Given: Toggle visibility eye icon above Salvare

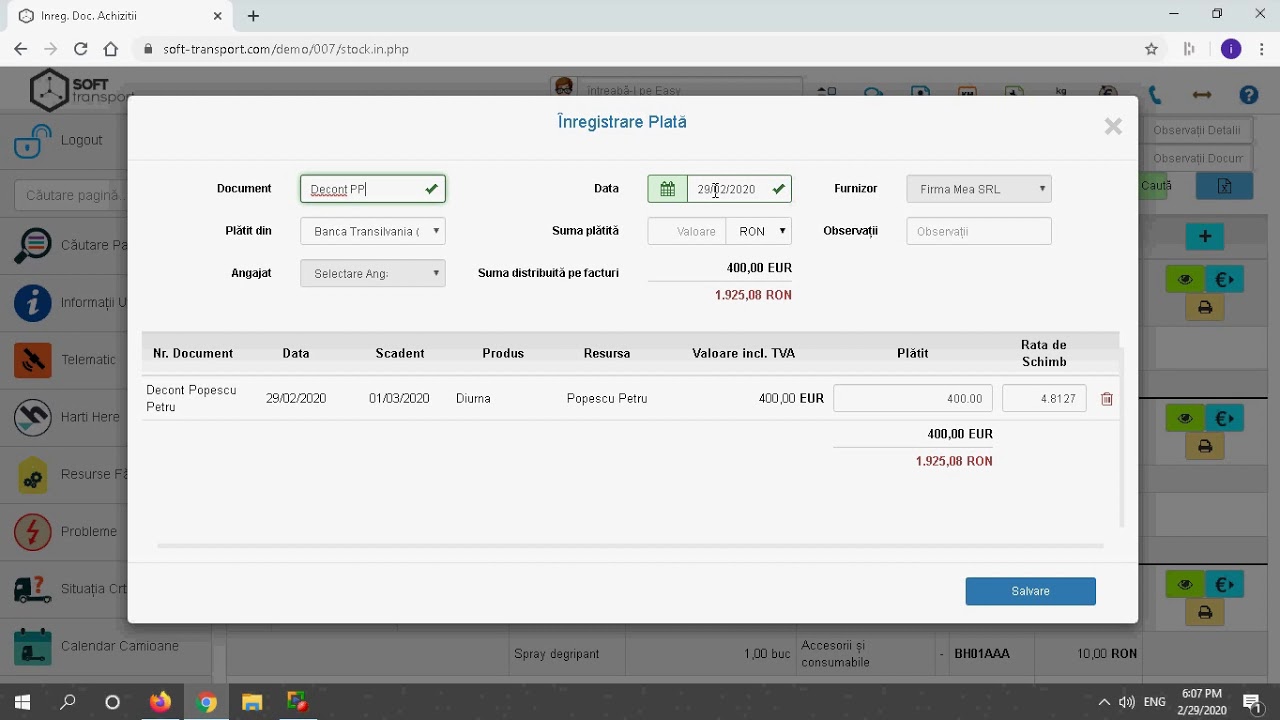Looking at the screenshot, I should click(1185, 585).
